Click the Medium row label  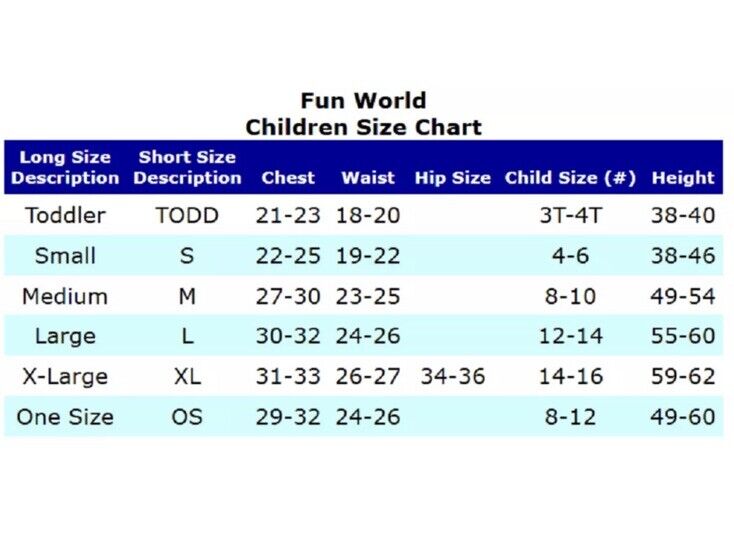65,296
